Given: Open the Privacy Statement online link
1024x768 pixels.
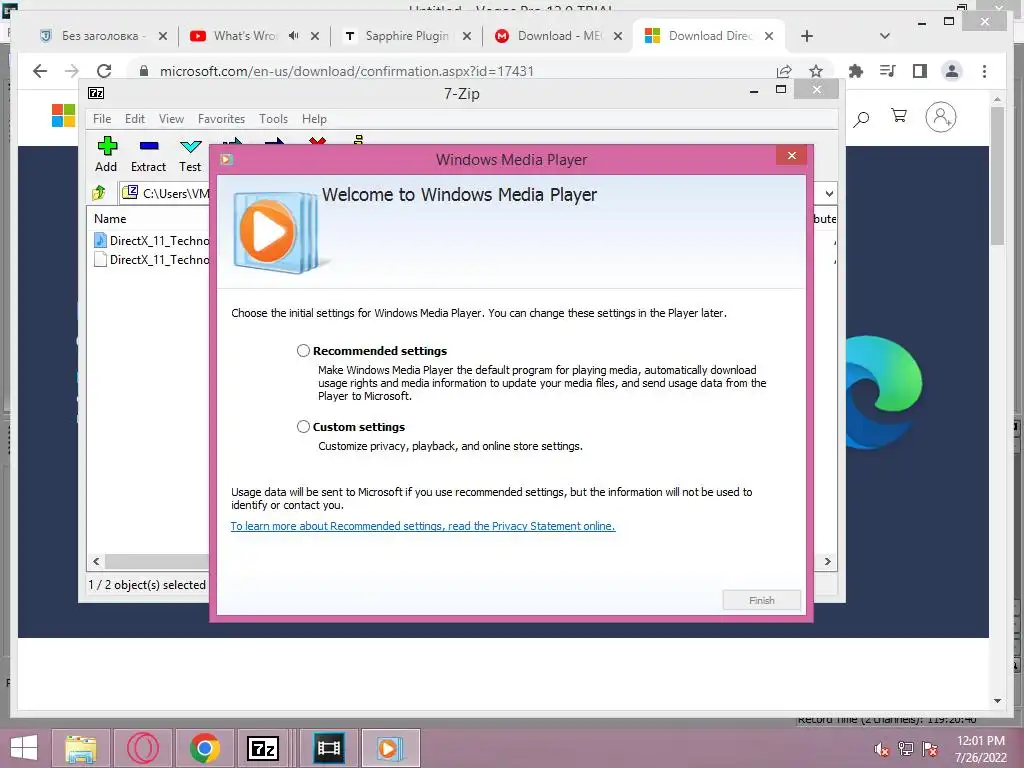Looking at the screenshot, I should 423,526.
